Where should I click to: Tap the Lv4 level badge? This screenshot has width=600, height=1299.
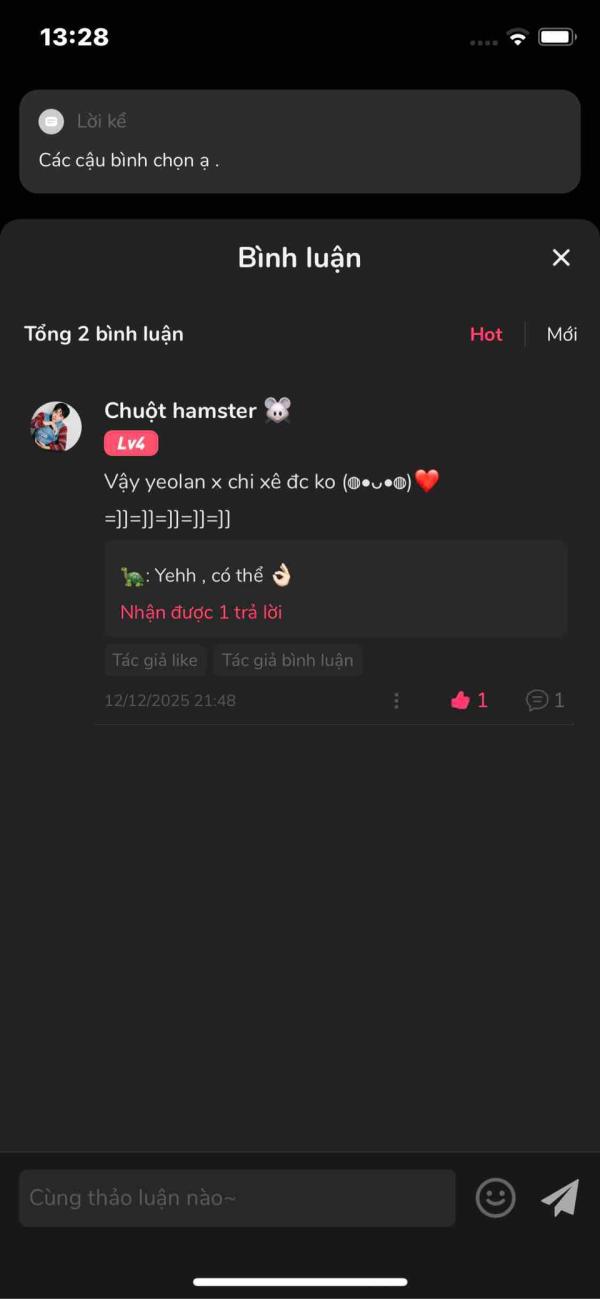(x=131, y=443)
